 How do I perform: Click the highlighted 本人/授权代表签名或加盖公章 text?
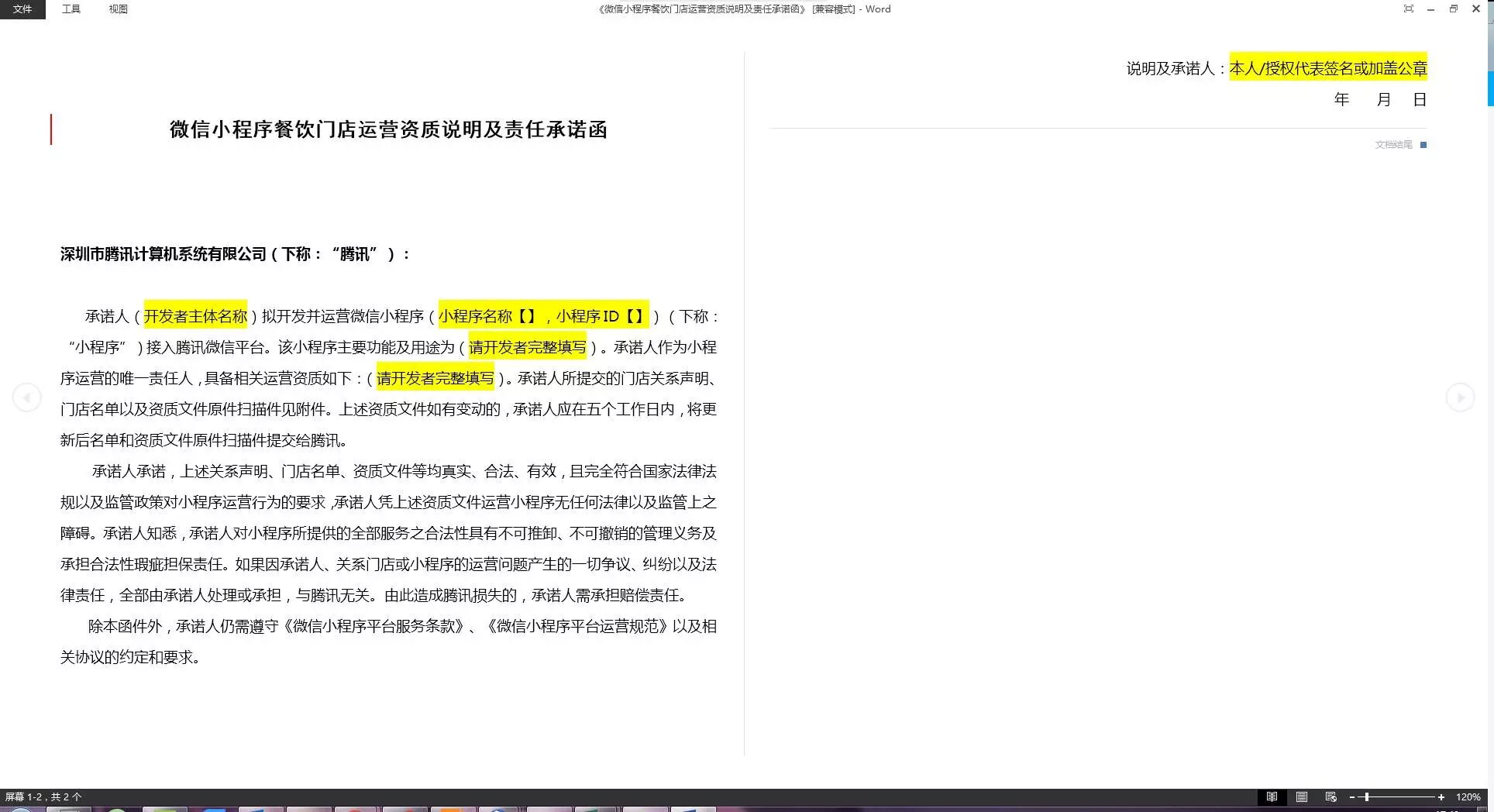point(1328,68)
